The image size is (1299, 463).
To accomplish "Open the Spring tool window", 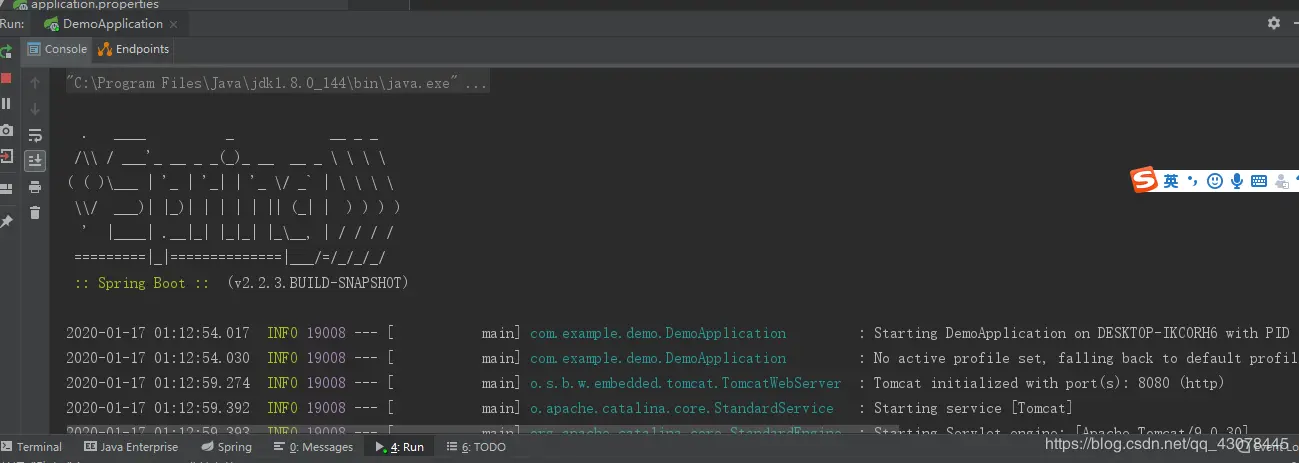I will pos(227,447).
